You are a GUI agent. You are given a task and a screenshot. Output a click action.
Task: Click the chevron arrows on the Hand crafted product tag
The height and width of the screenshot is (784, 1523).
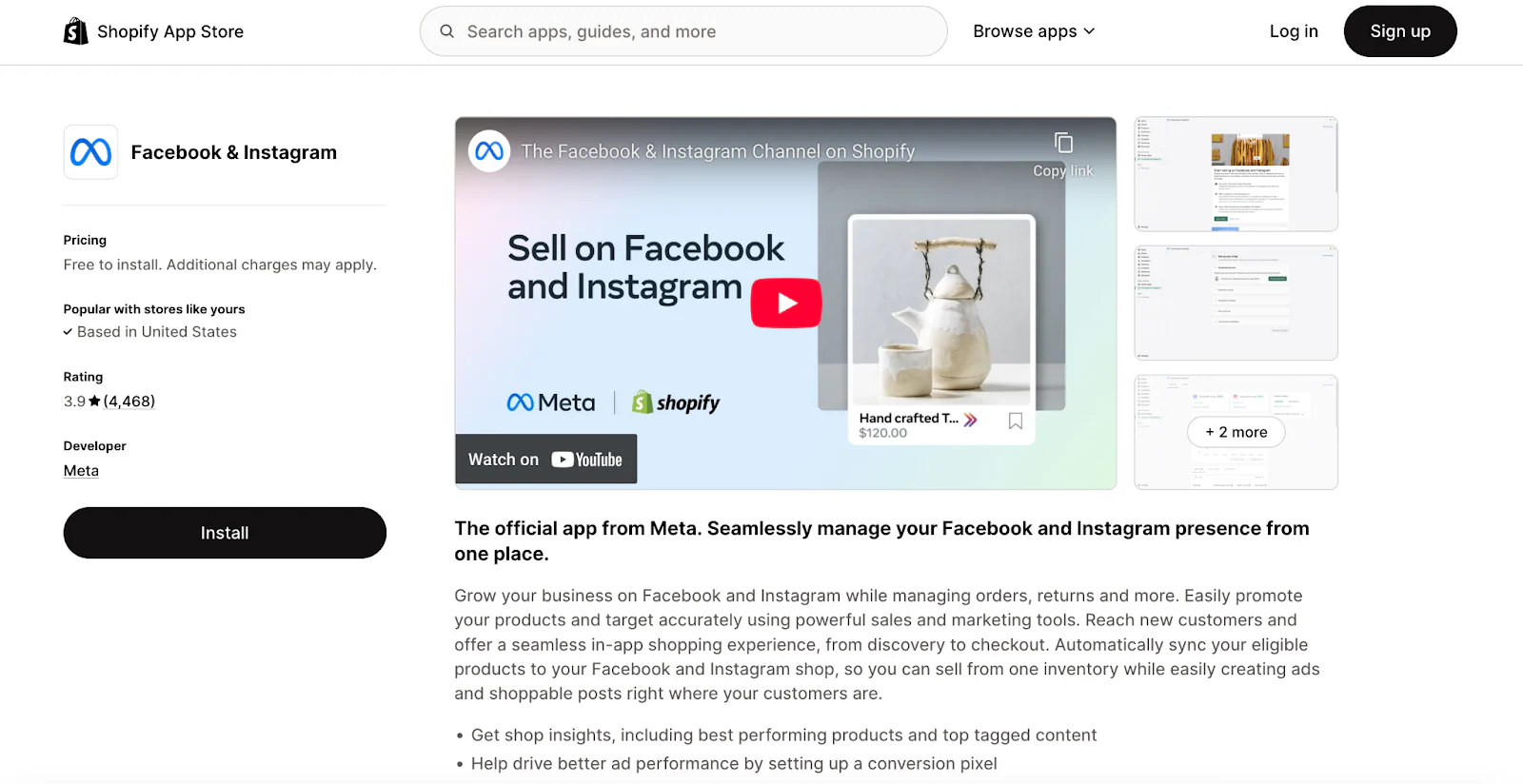click(x=969, y=418)
